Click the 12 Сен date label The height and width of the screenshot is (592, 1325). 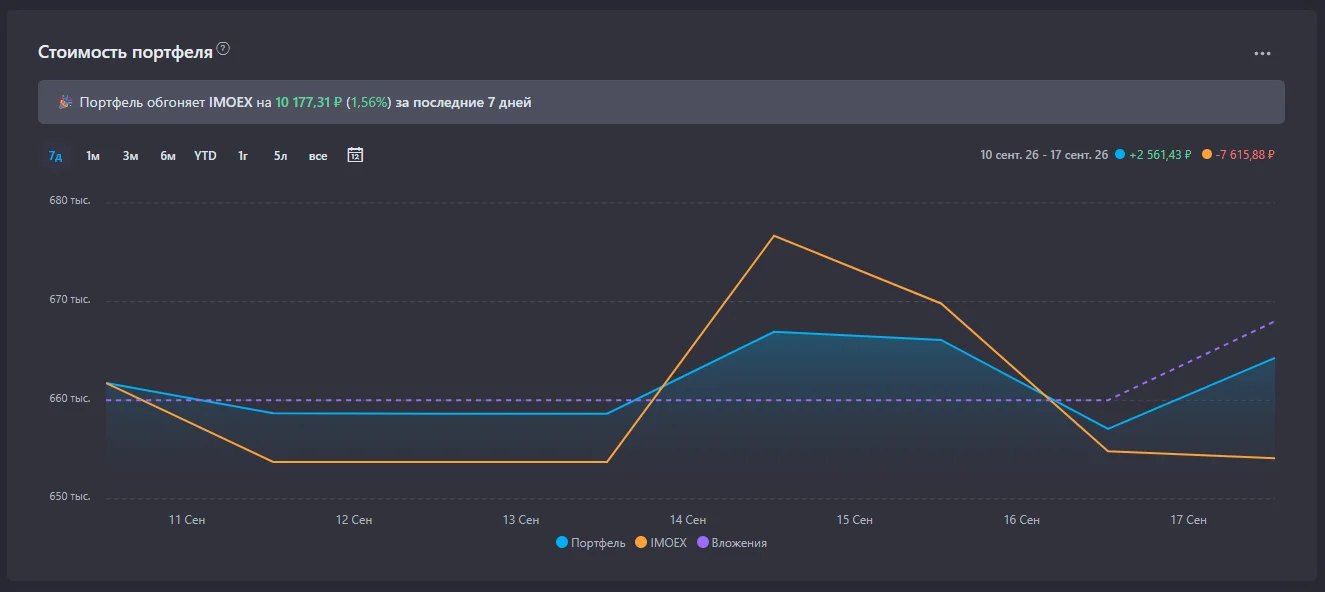coord(354,520)
